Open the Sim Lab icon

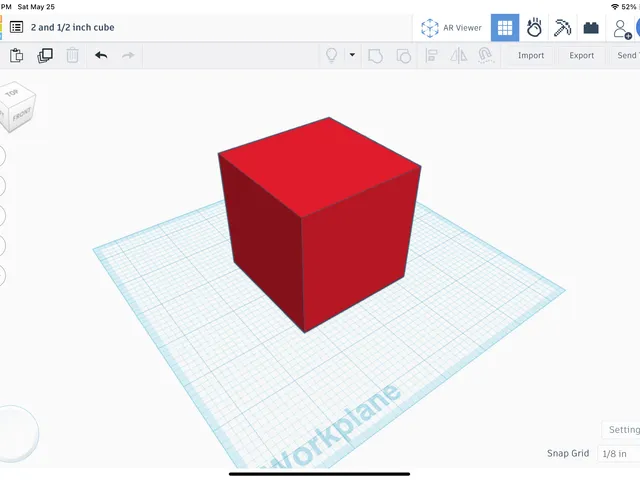[x=534, y=28]
